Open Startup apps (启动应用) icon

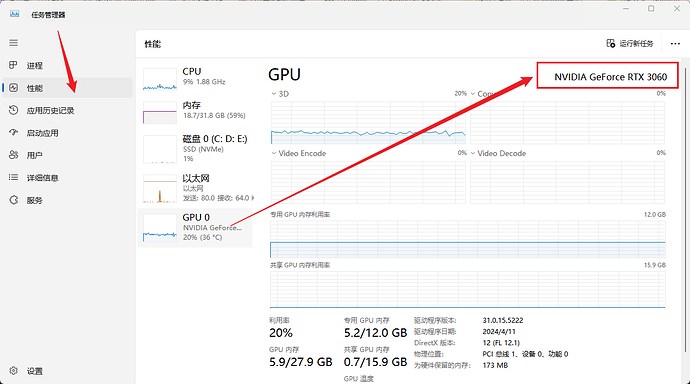point(14,132)
